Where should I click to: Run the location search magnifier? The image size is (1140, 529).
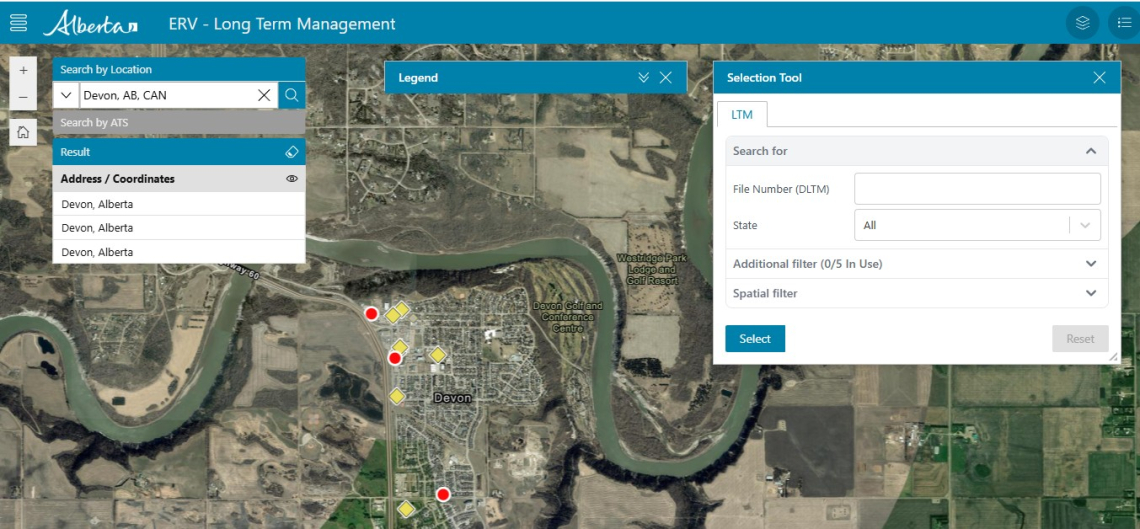(x=292, y=95)
